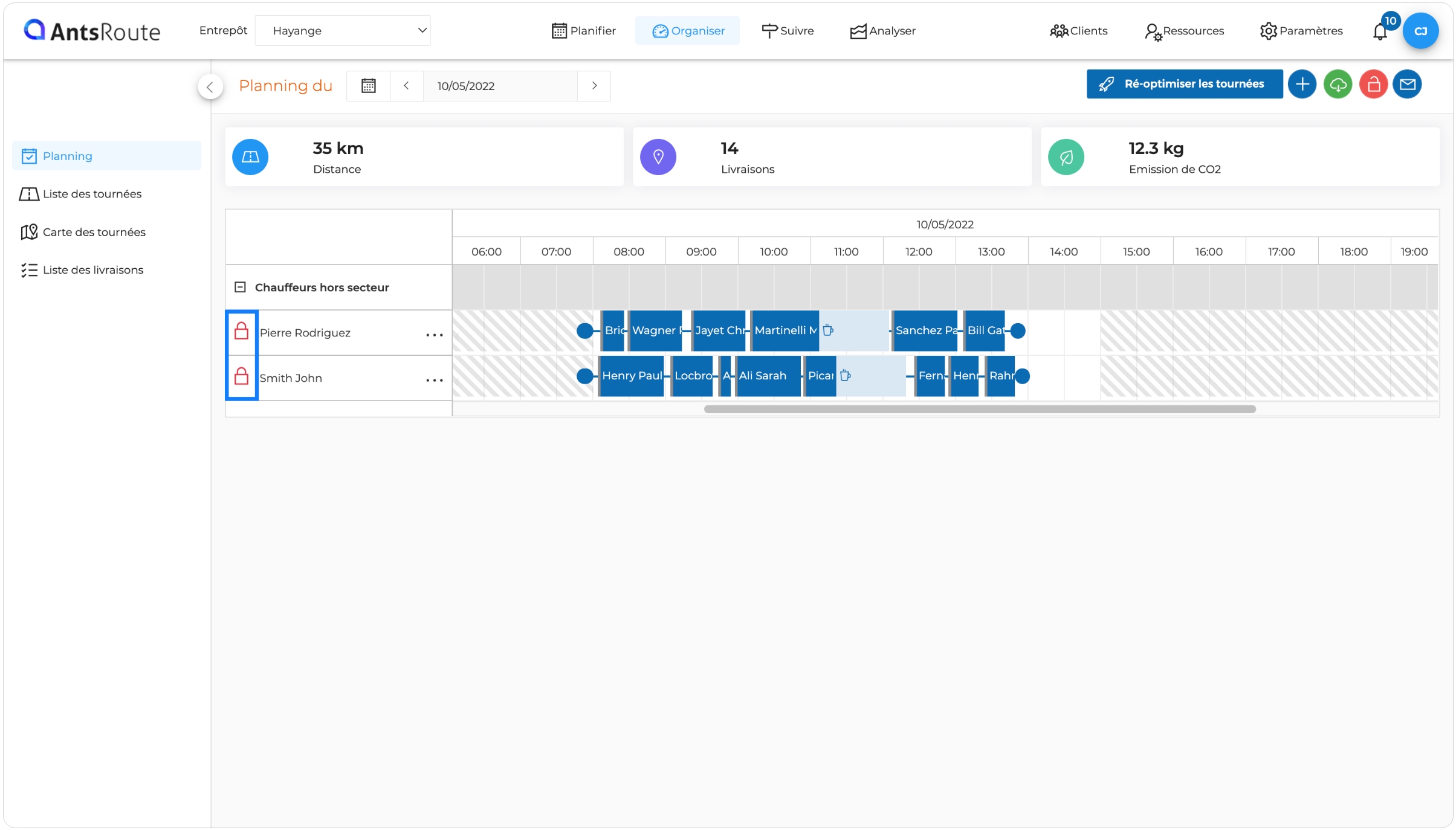Click Smith John route start marker

coord(584,376)
